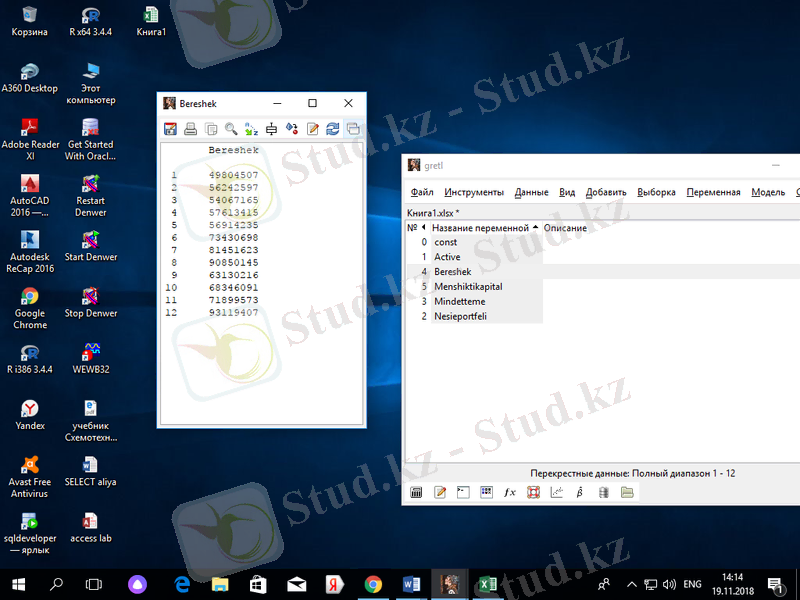
Task: Sort by Название переменной column header
Action: [x=480, y=228]
